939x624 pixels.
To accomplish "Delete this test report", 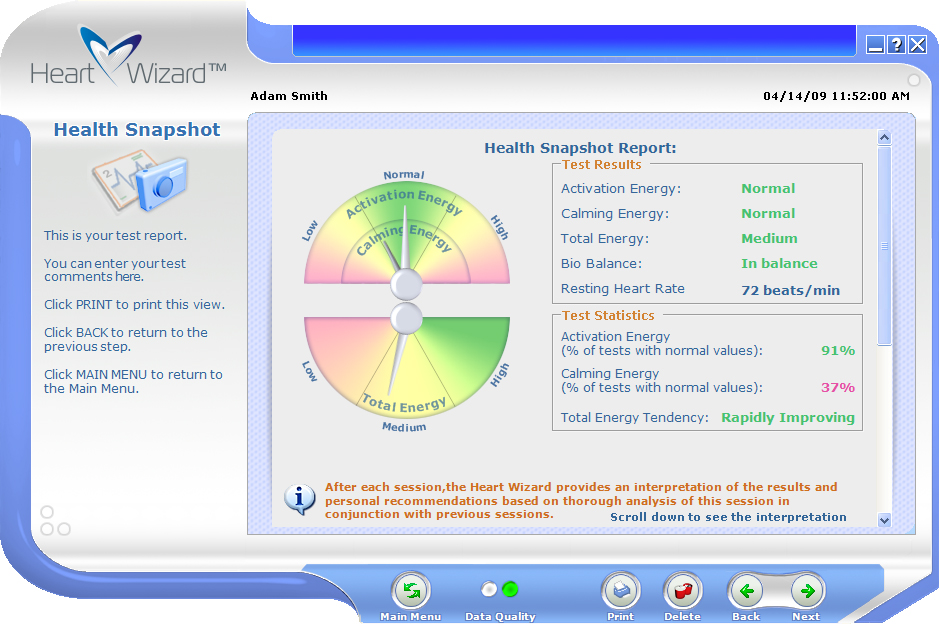I will click(x=683, y=591).
